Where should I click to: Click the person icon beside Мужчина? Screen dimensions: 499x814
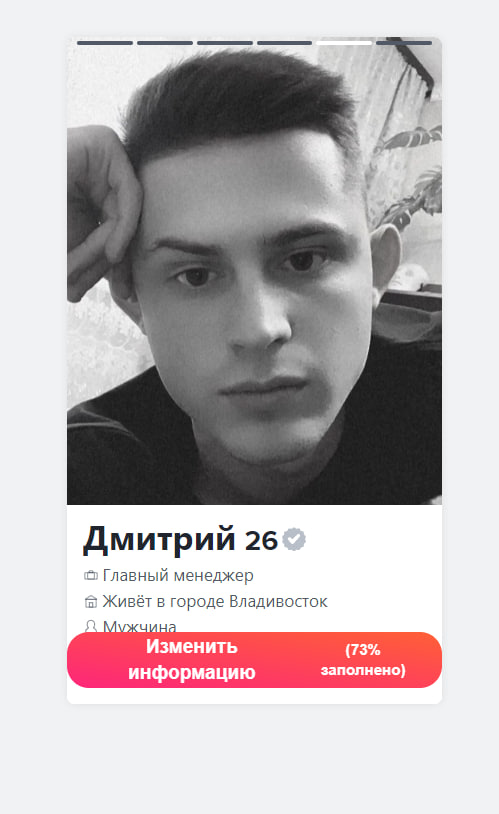click(91, 626)
